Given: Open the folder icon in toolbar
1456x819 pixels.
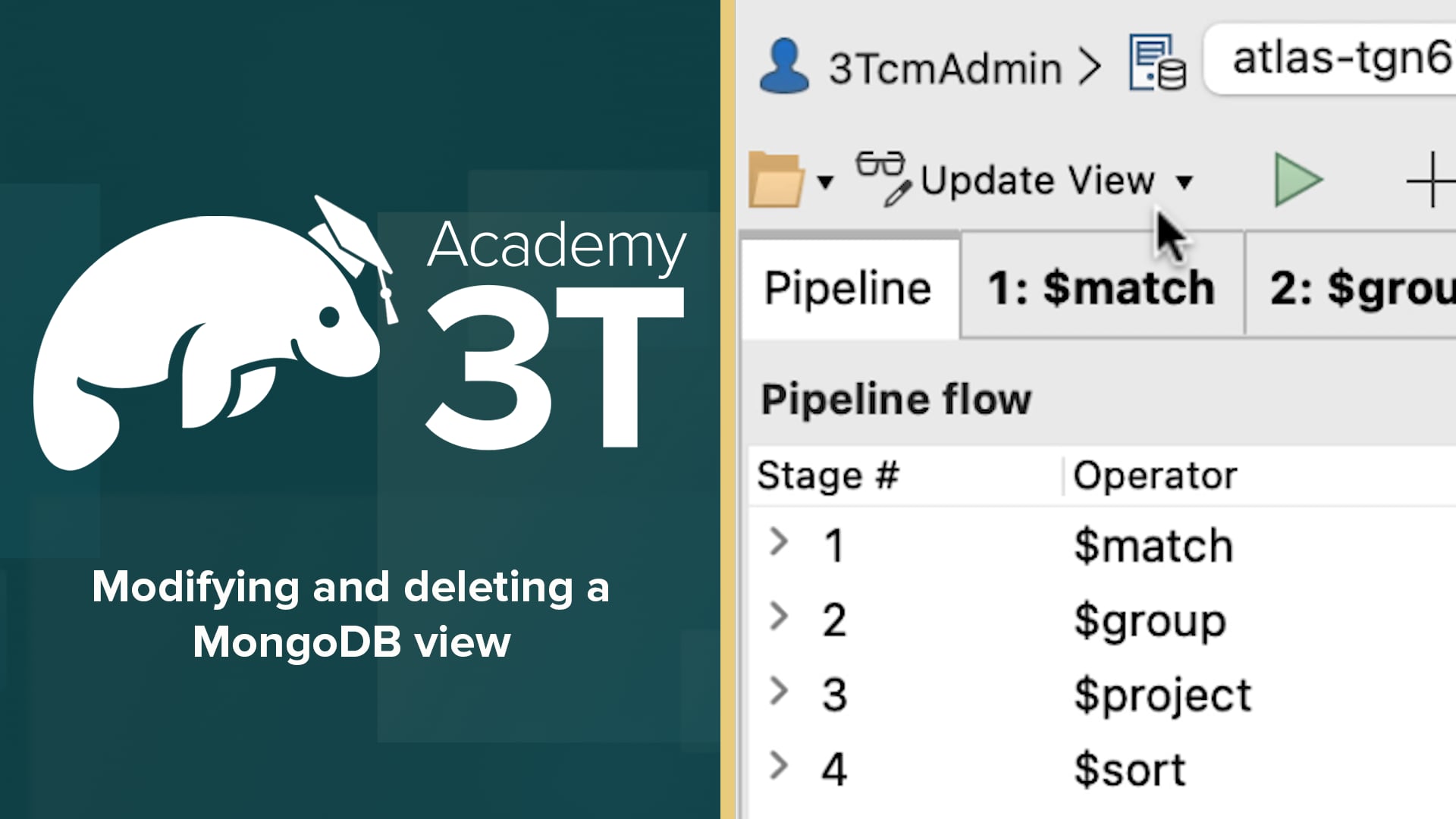Looking at the screenshot, I should click(x=776, y=180).
